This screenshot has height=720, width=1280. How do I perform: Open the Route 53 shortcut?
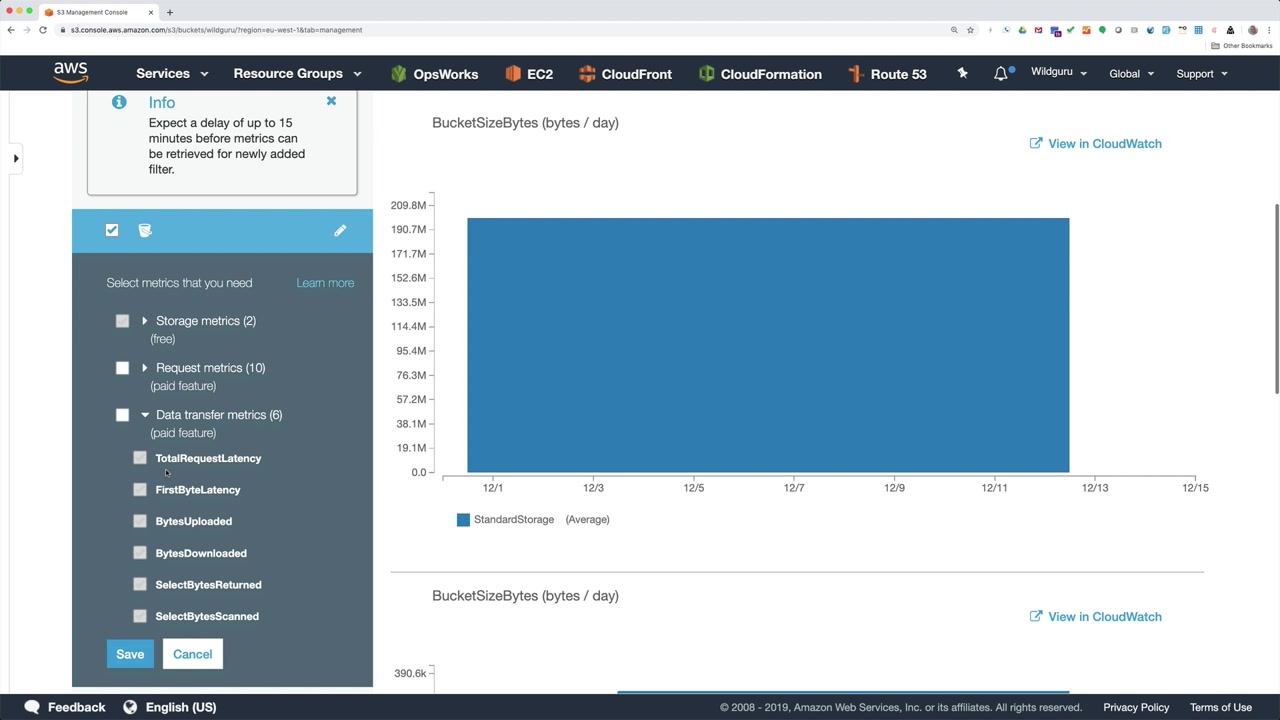(x=887, y=74)
